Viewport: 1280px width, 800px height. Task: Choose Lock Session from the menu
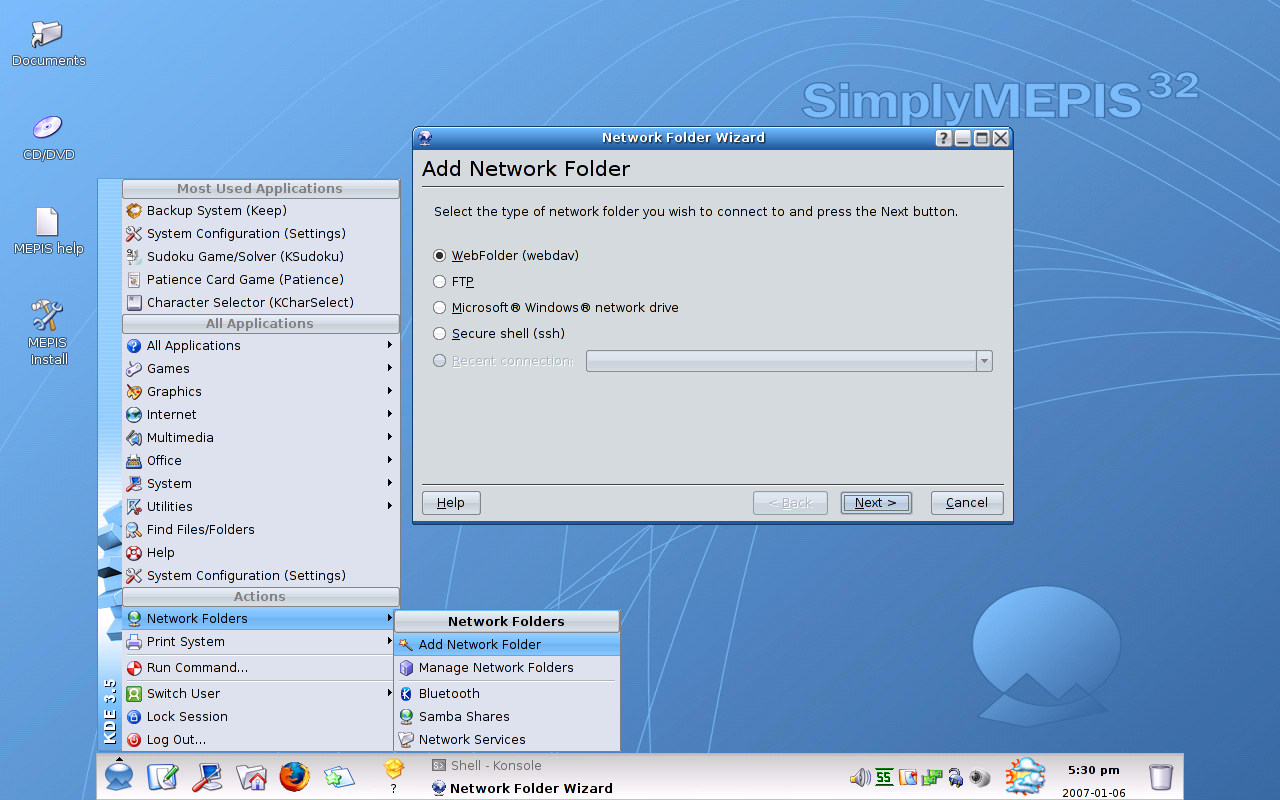point(260,717)
